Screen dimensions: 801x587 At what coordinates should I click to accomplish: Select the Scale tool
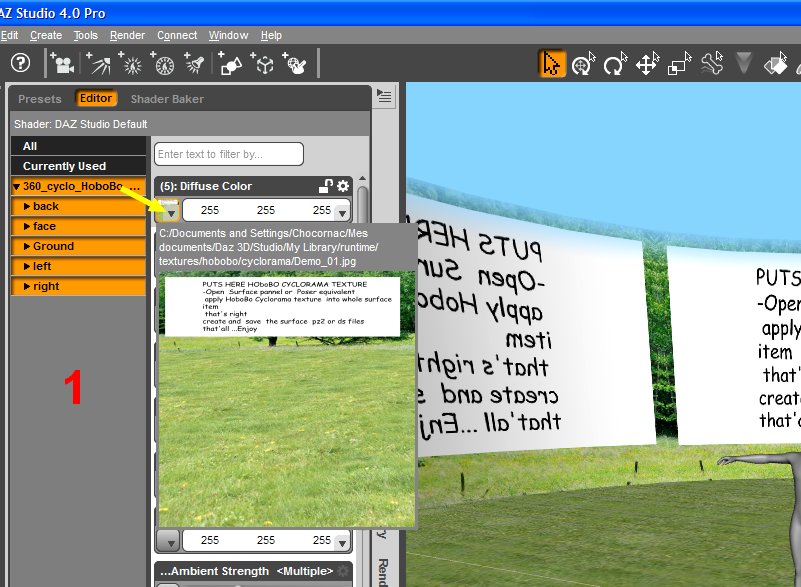coord(679,64)
